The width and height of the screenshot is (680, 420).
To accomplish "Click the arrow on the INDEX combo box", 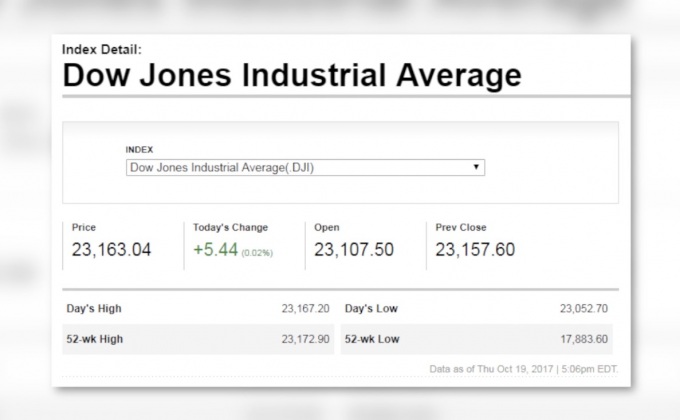I will (476, 167).
